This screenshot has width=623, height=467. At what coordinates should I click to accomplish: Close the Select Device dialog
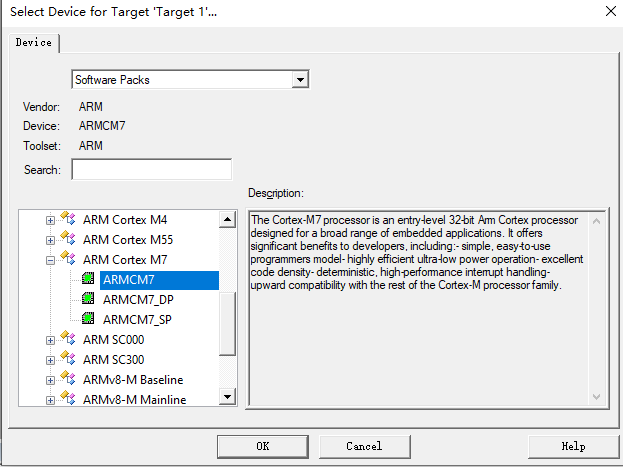[611, 11]
